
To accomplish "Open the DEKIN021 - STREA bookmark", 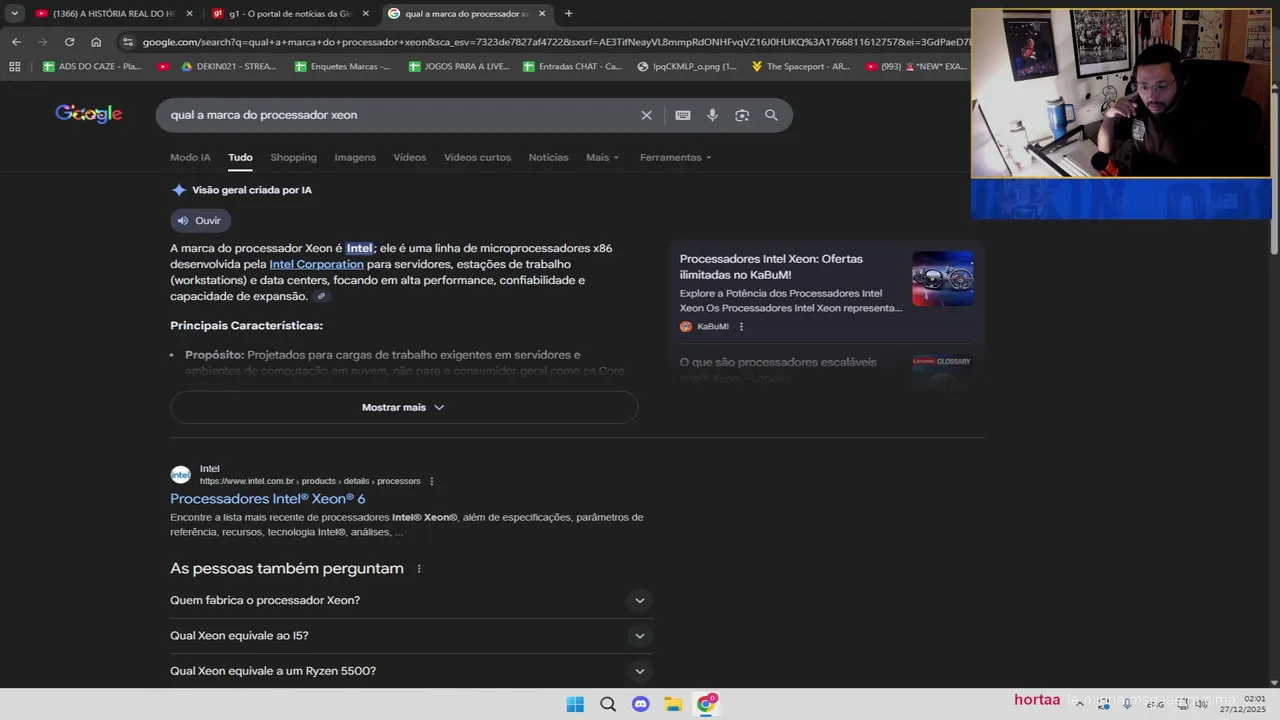I will click(x=228, y=67).
